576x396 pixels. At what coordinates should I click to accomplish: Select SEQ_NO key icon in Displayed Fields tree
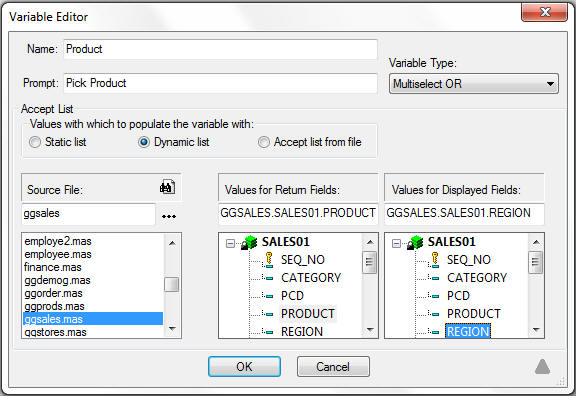click(x=435, y=260)
